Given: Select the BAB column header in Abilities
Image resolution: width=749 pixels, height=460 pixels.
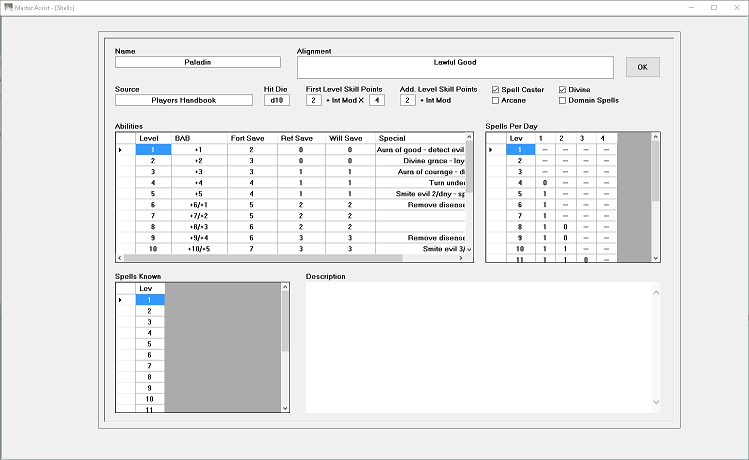Looking at the screenshot, I should pyautogui.click(x=199, y=138).
